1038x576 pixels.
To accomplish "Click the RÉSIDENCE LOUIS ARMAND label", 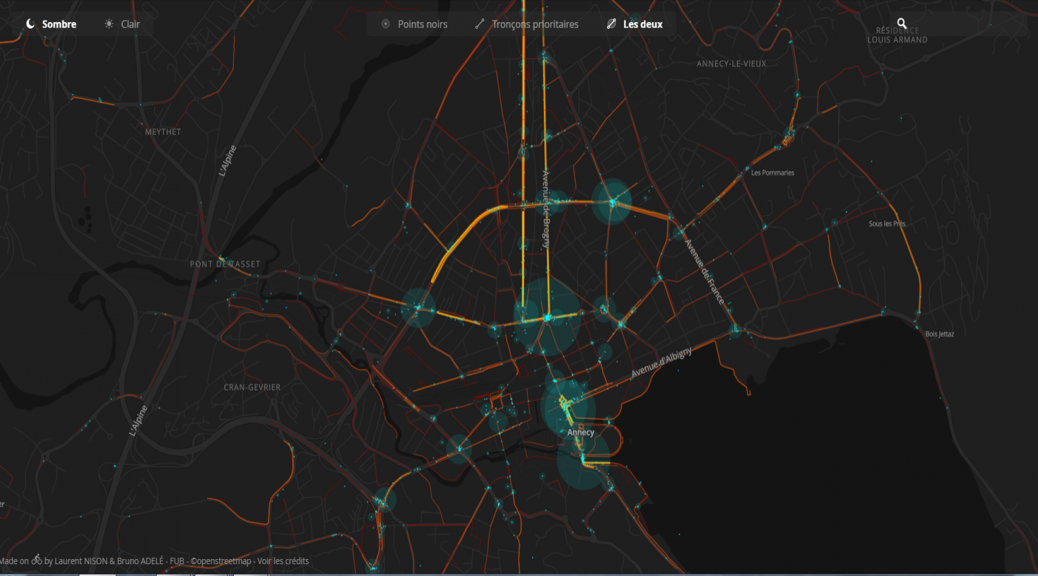I will [x=897, y=35].
